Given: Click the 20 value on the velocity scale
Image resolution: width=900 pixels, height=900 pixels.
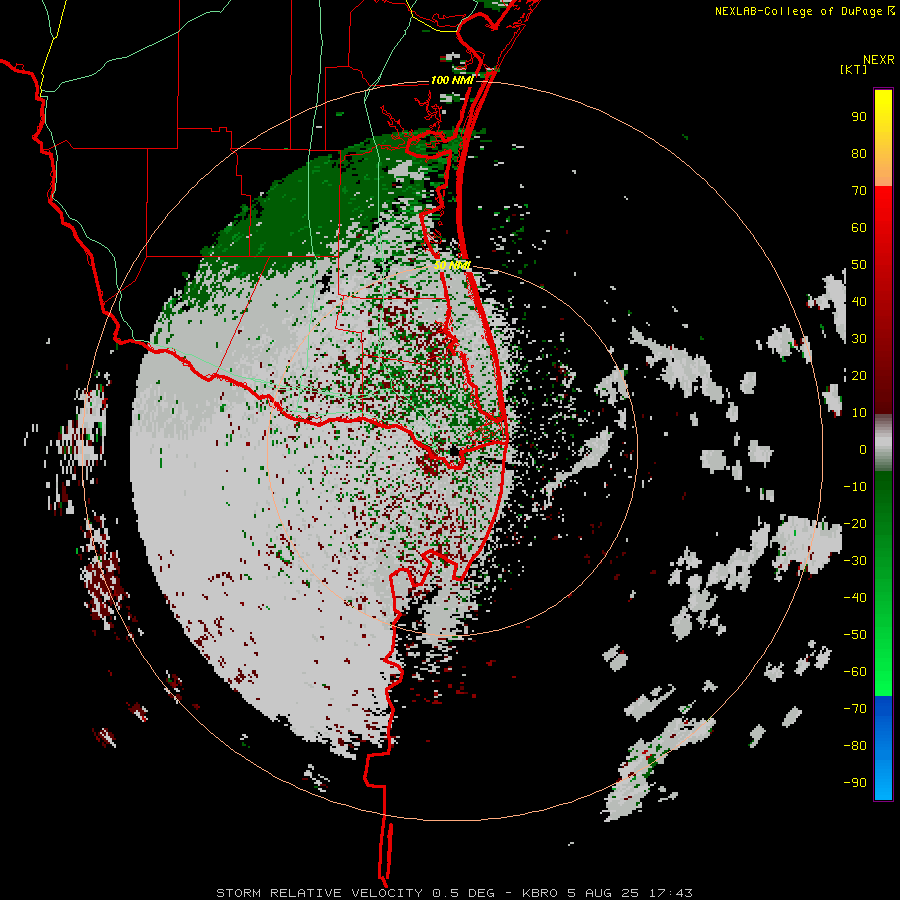Looking at the screenshot, I should (x=859, y=376).
